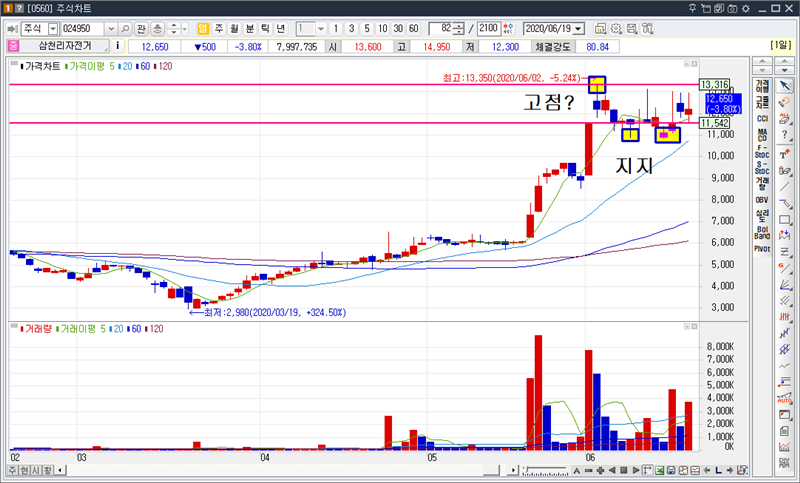800x483 pixels.
Task: Select the arrow pointer tool in drawing toolbar
Action: tap(784, 85)
